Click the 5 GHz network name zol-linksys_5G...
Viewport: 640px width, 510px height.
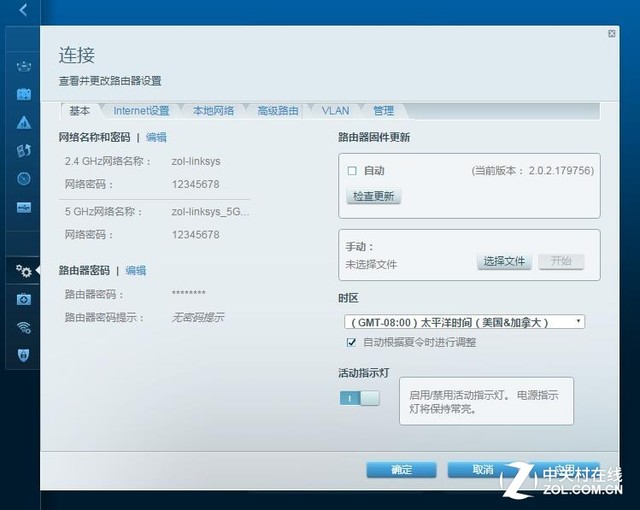[210, 212]
